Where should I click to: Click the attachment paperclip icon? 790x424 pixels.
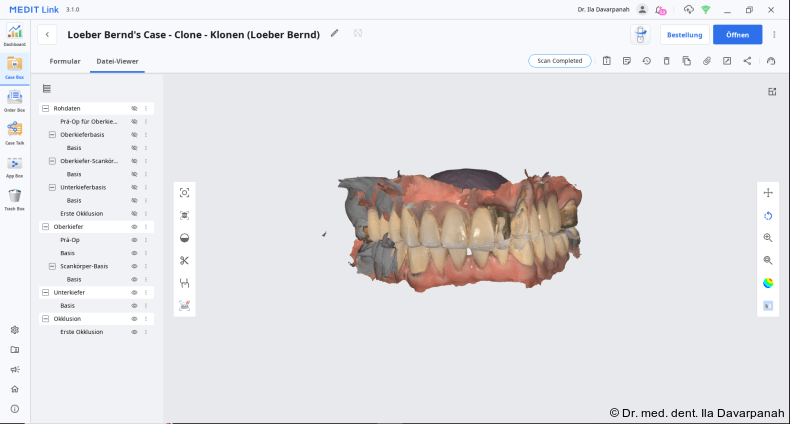click(x=707, y=61)
